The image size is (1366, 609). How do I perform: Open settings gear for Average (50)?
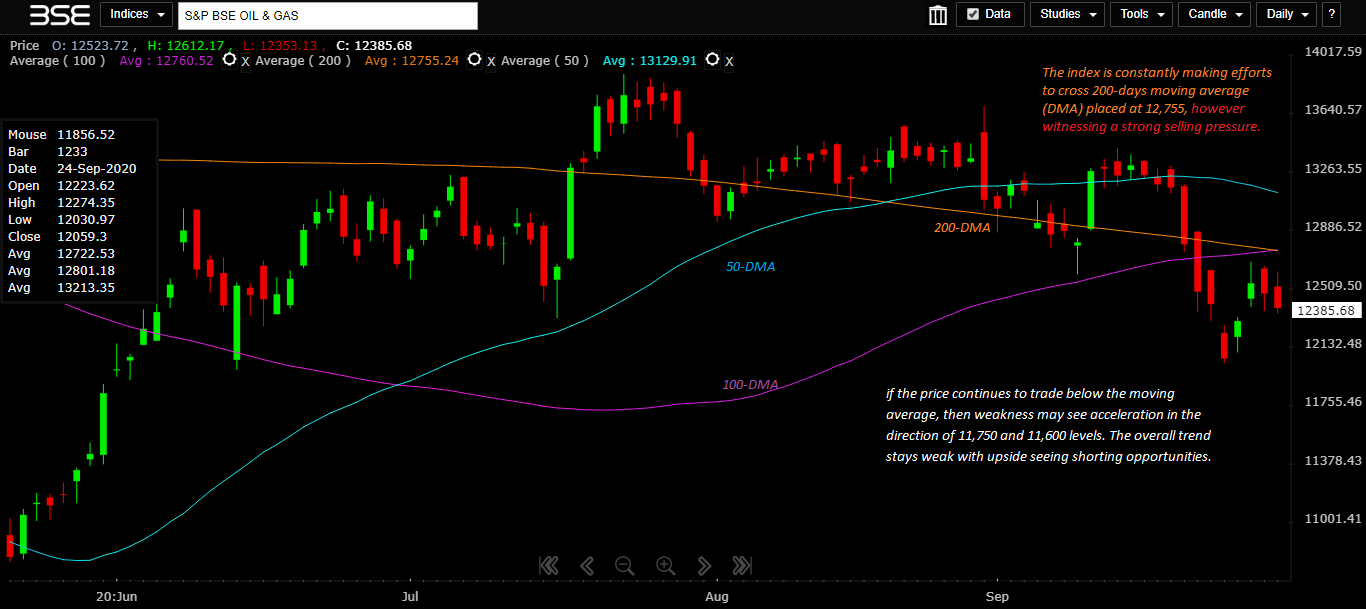pos(712,60)
